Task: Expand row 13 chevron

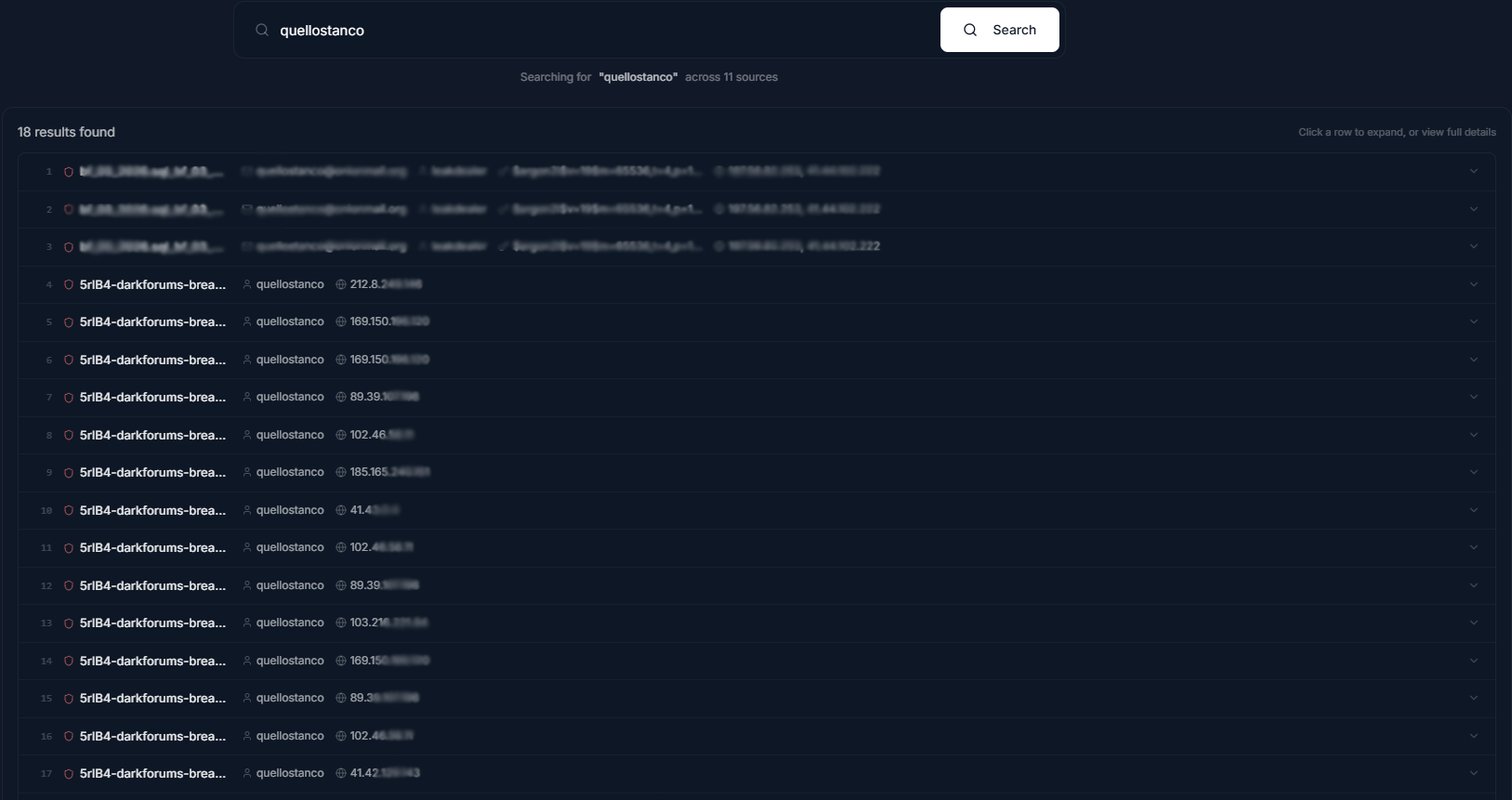Action: [x=1473, y=623]
